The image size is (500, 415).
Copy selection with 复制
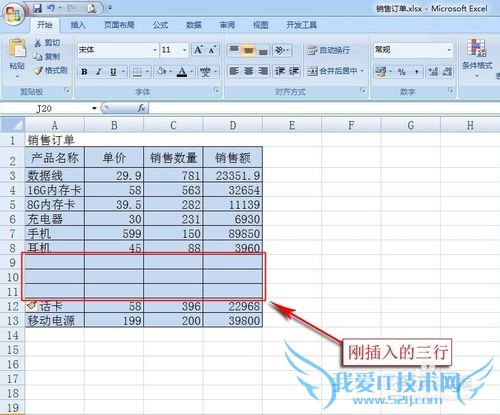click(47, 56)
